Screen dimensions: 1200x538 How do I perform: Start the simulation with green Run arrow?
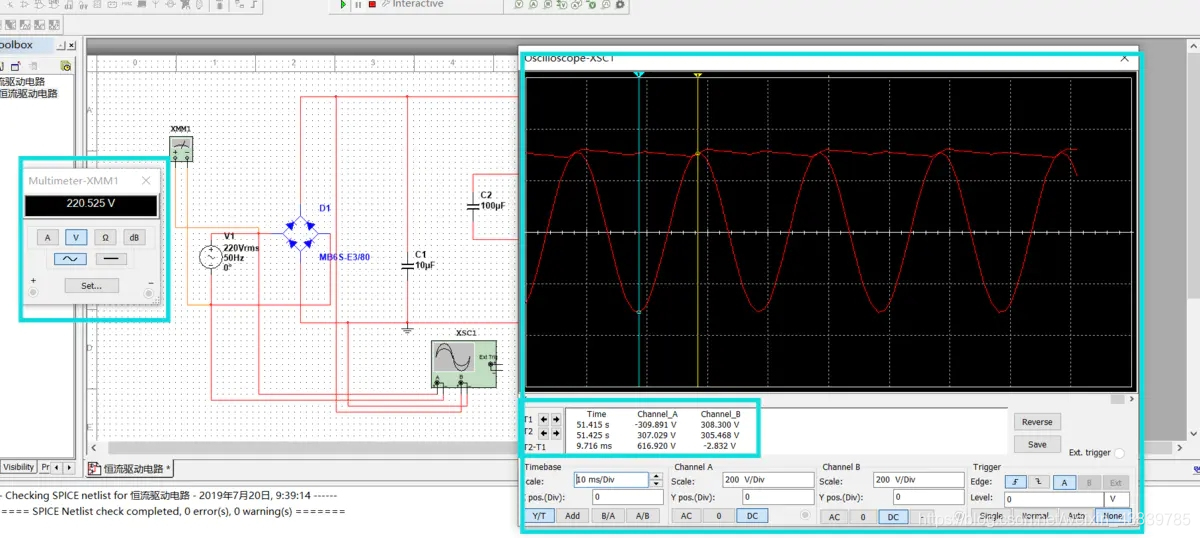click(343, 5)
